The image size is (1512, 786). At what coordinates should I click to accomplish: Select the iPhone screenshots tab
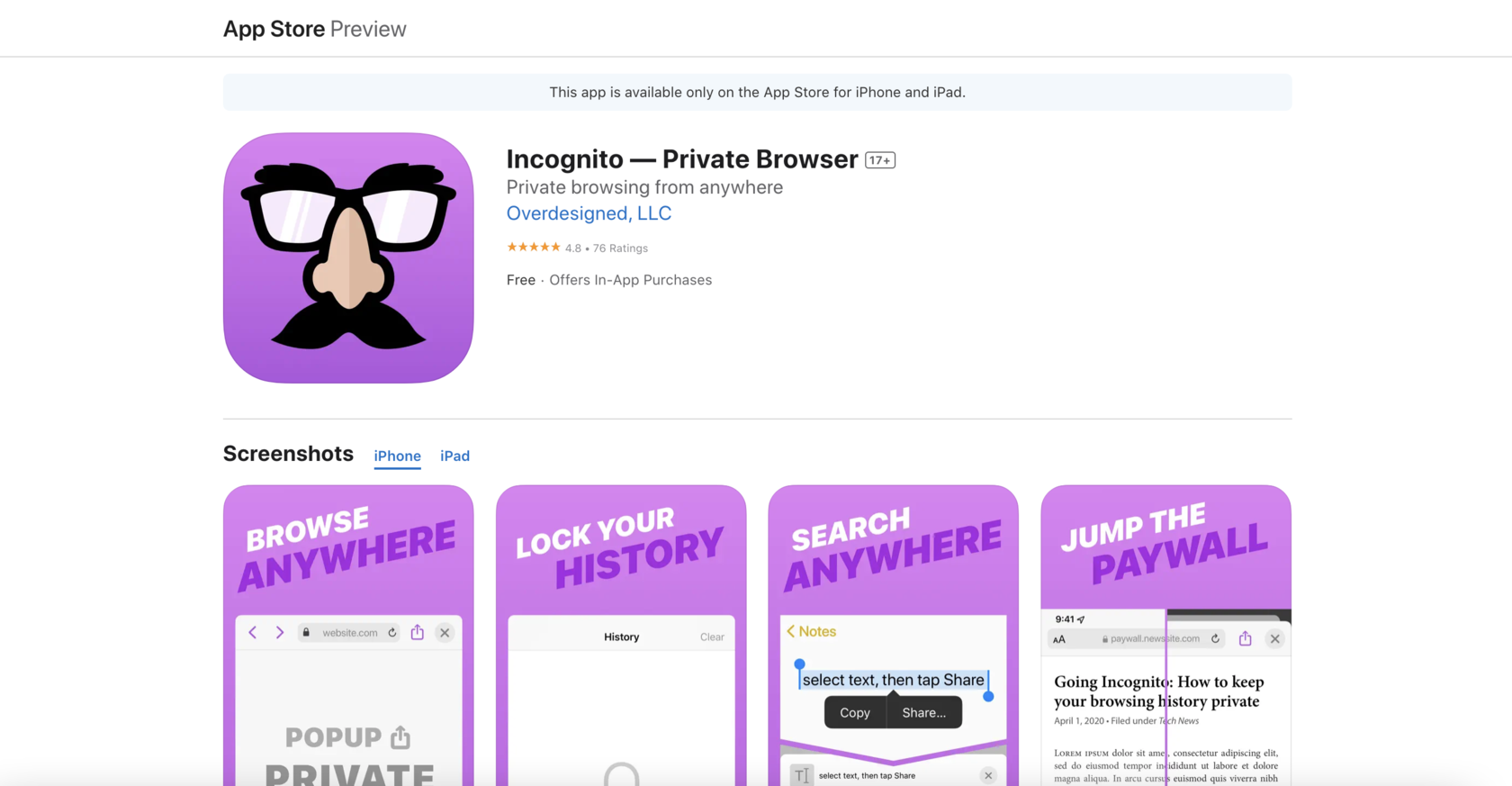(397, 456)
